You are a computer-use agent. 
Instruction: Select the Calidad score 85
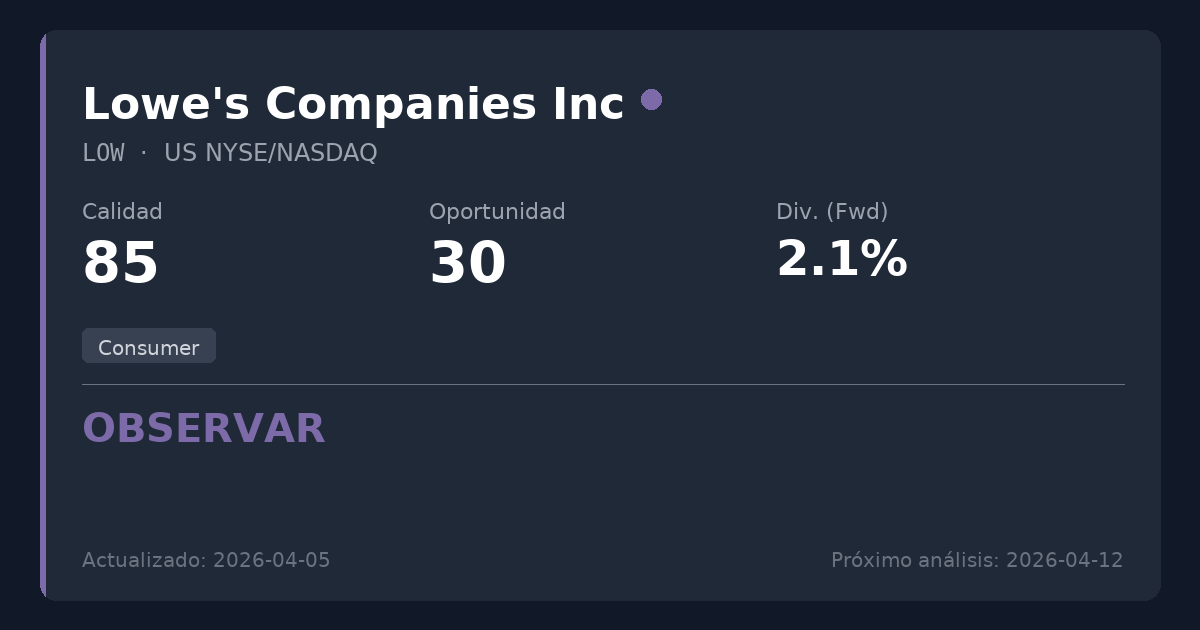pos(120,264)
